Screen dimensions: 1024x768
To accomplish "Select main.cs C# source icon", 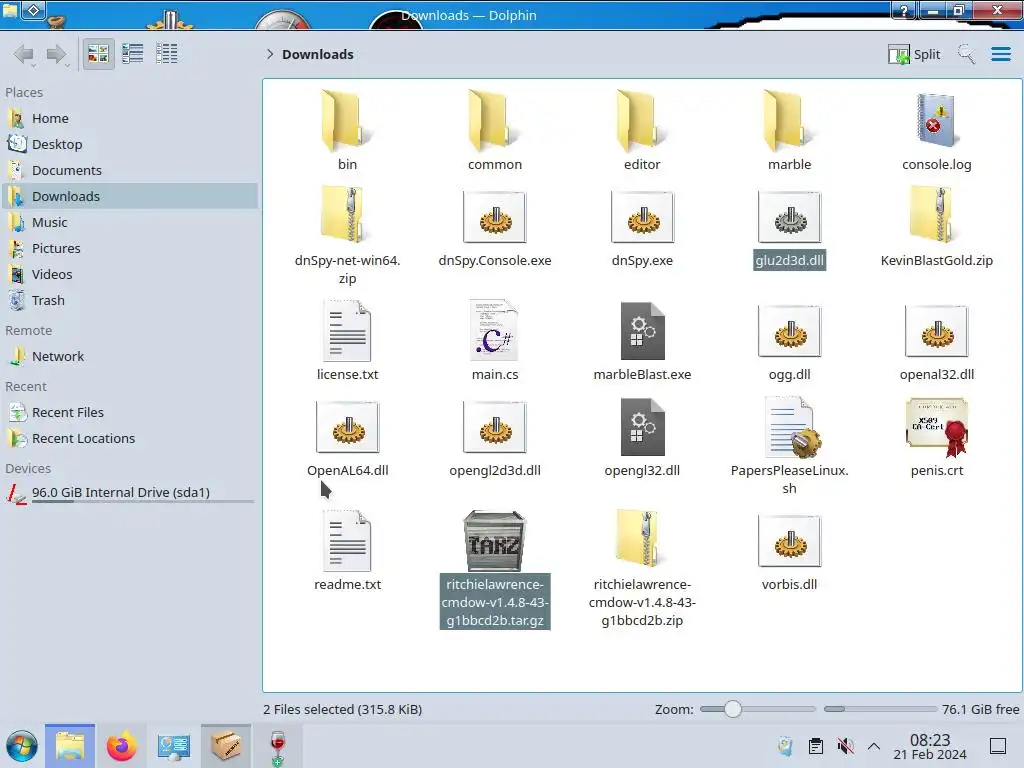I will pos(495,330).
